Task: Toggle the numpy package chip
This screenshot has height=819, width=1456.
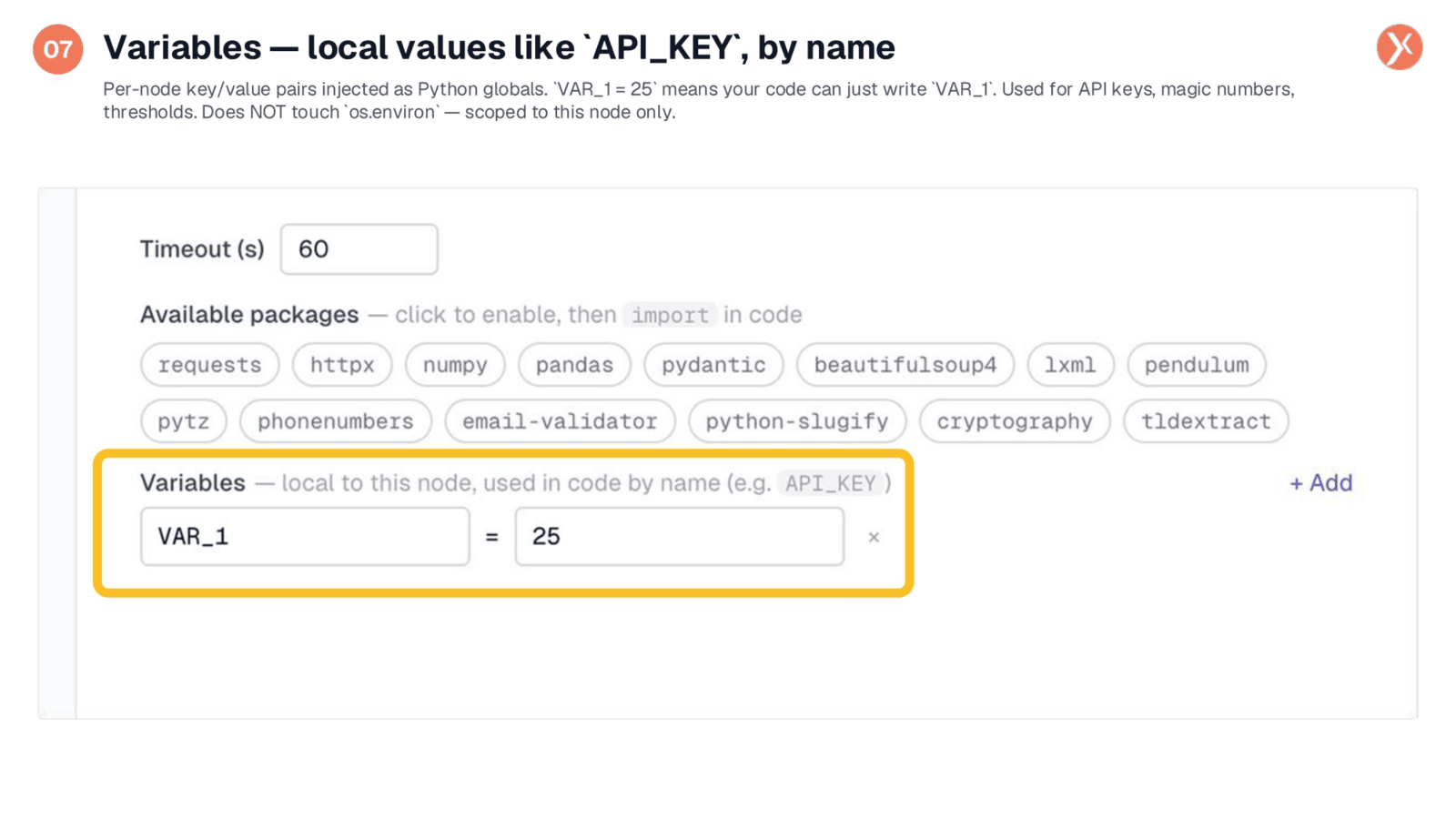Action: (x=455, y=365)
